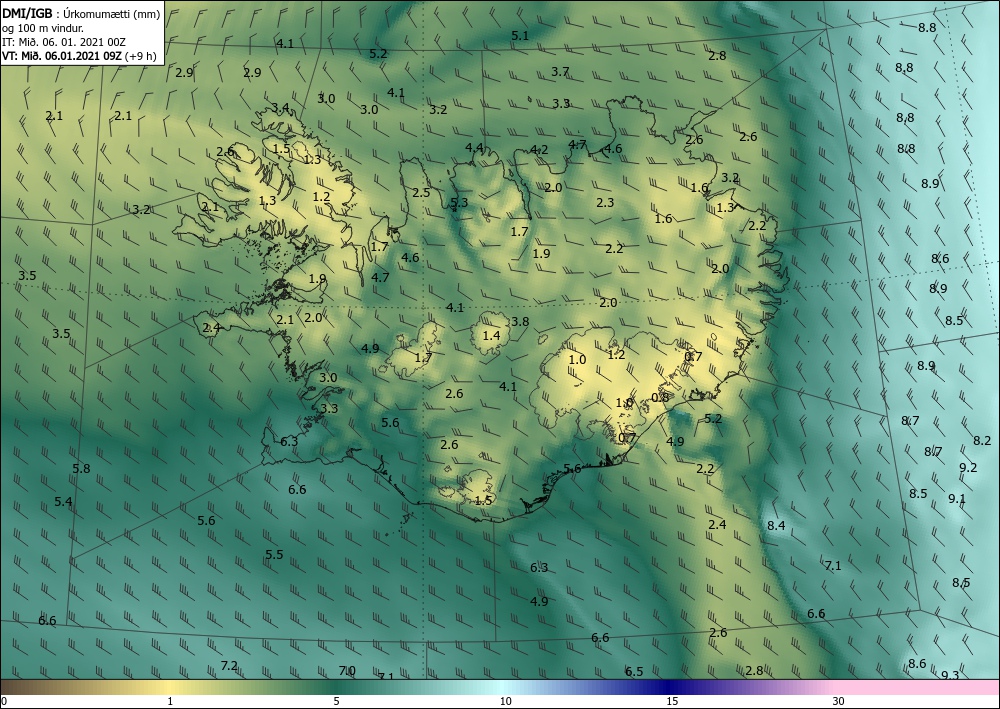Click the map value '3.8'
Viewport: 1000px width, 709px height.
tap(520, 321)
